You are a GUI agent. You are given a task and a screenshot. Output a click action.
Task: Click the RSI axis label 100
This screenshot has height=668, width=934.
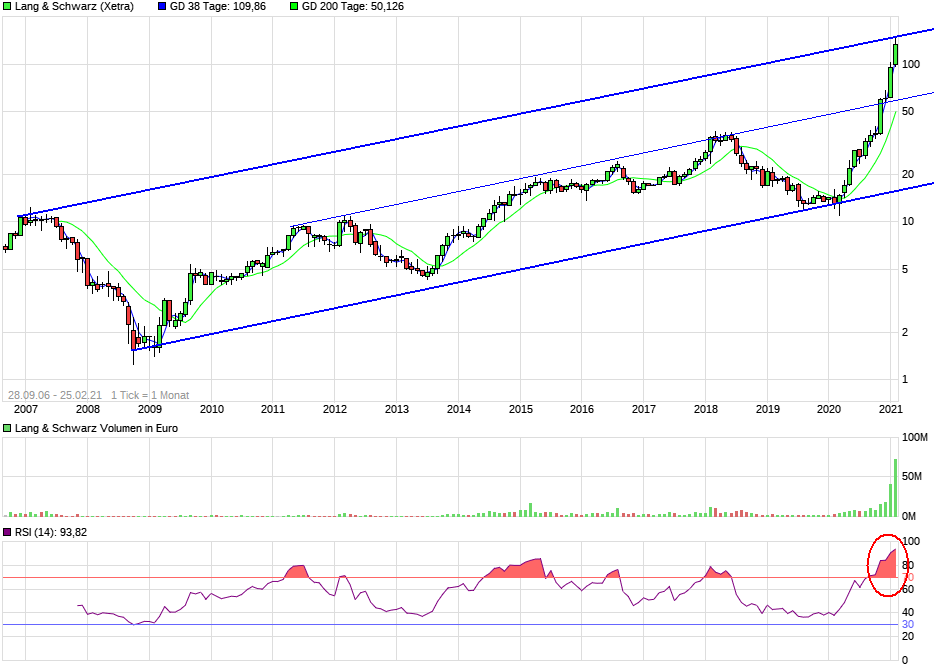coord(911,542)
